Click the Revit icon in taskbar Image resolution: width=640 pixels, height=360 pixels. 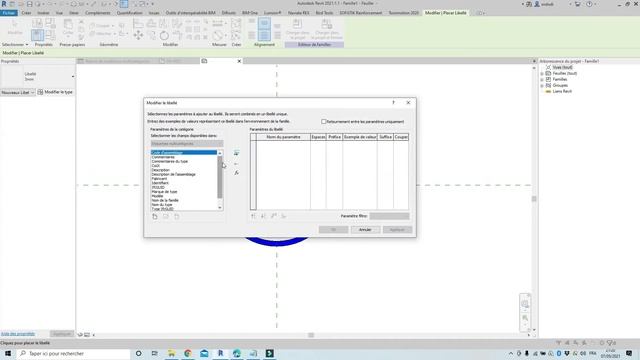coord(220,353)
